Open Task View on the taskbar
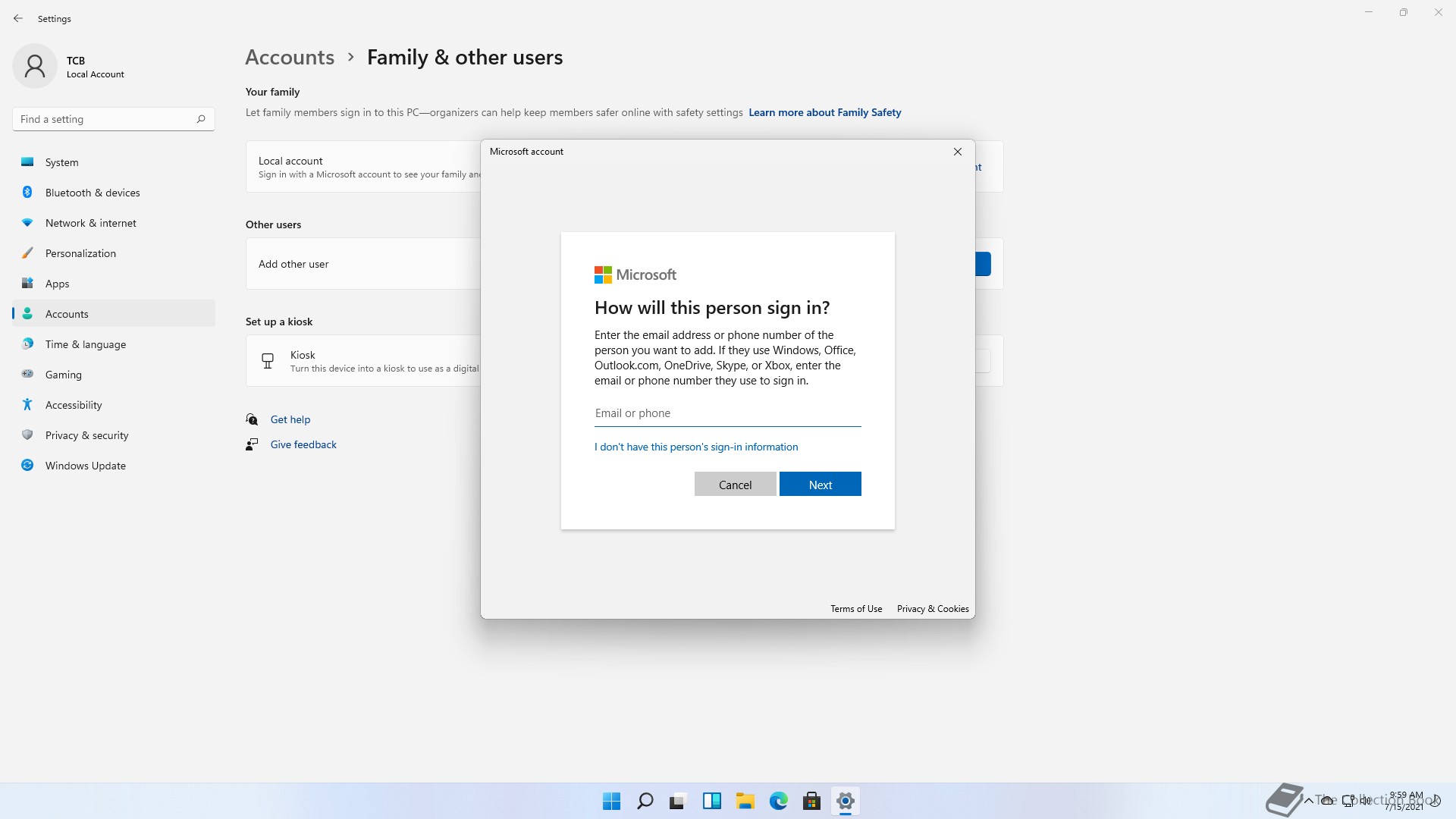Screen dimensions: 1456x819 click(x=678, y=801)
